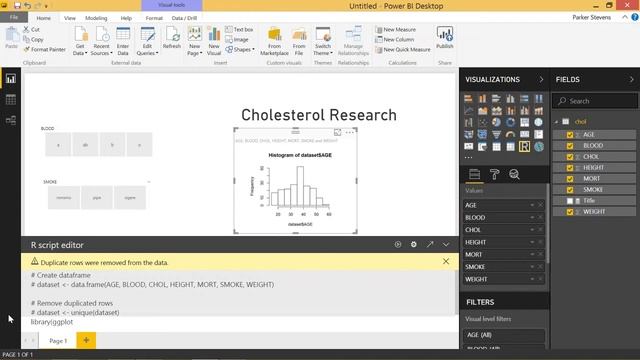This screenshot has height=360, width=640.
Task: Switch to the Modeling ribbon tab
Action: (x=96, y=18)
